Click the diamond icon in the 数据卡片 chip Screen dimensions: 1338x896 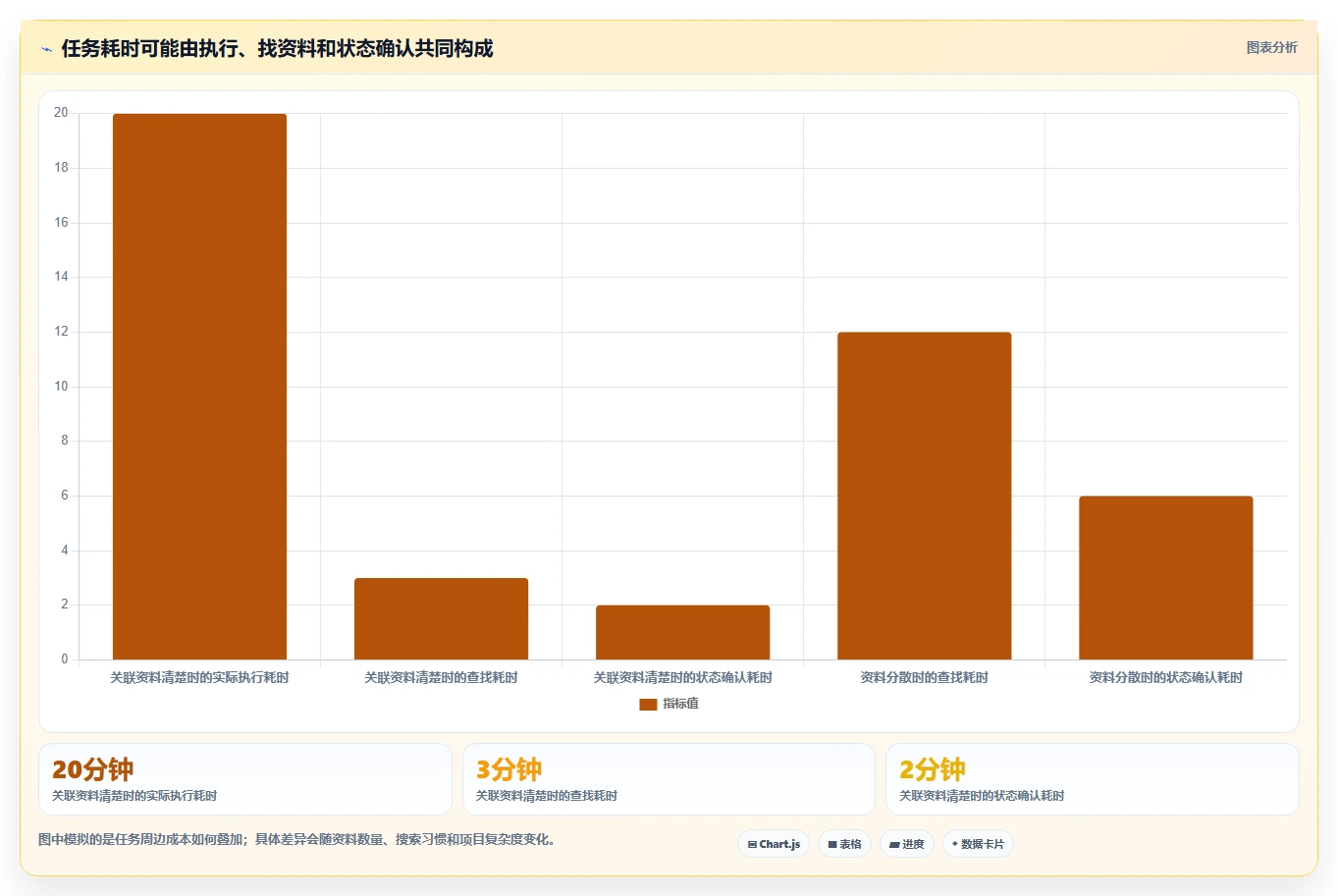954,844
